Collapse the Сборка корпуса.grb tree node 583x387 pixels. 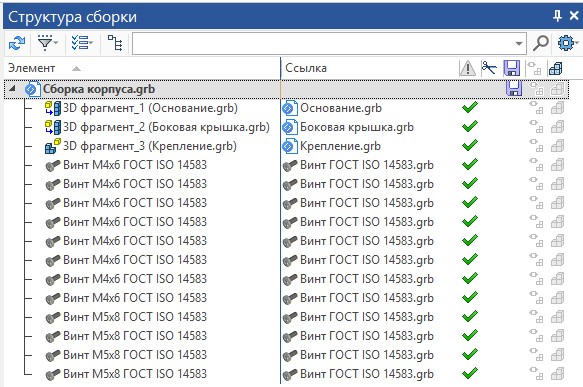(12, 88)
